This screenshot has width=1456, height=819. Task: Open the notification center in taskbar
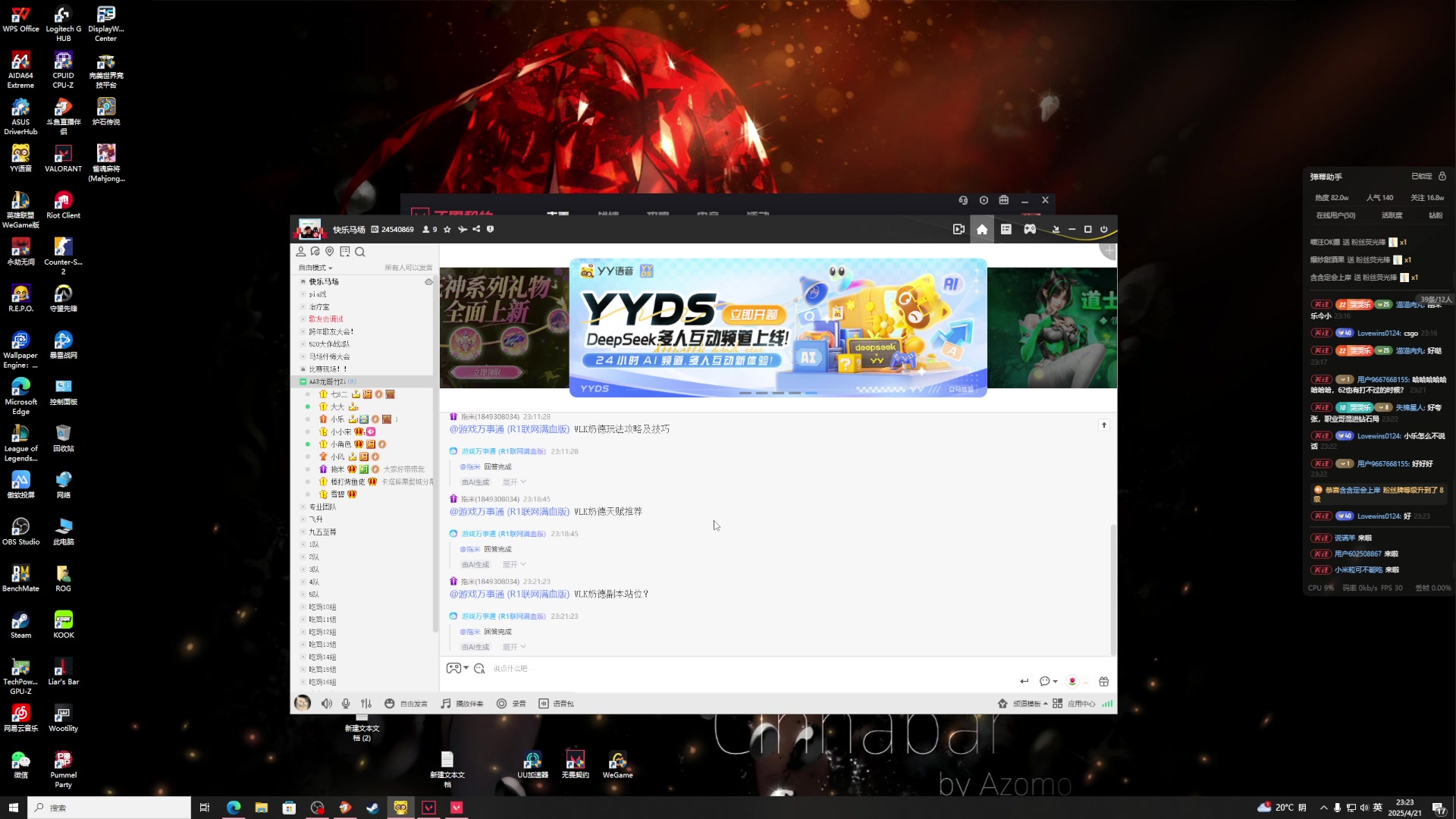[x=1439, y=808]
